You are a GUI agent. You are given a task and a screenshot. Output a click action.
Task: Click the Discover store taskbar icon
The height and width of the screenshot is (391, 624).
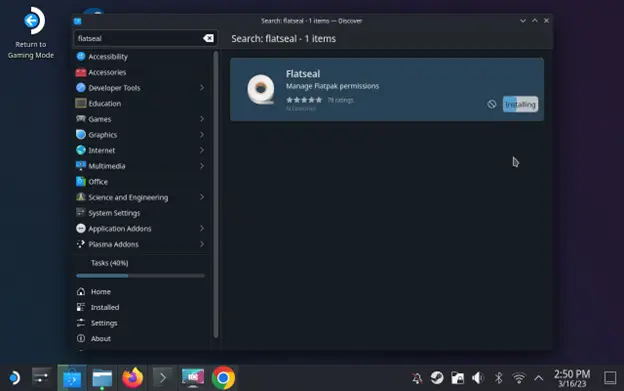tap(72, 377)
